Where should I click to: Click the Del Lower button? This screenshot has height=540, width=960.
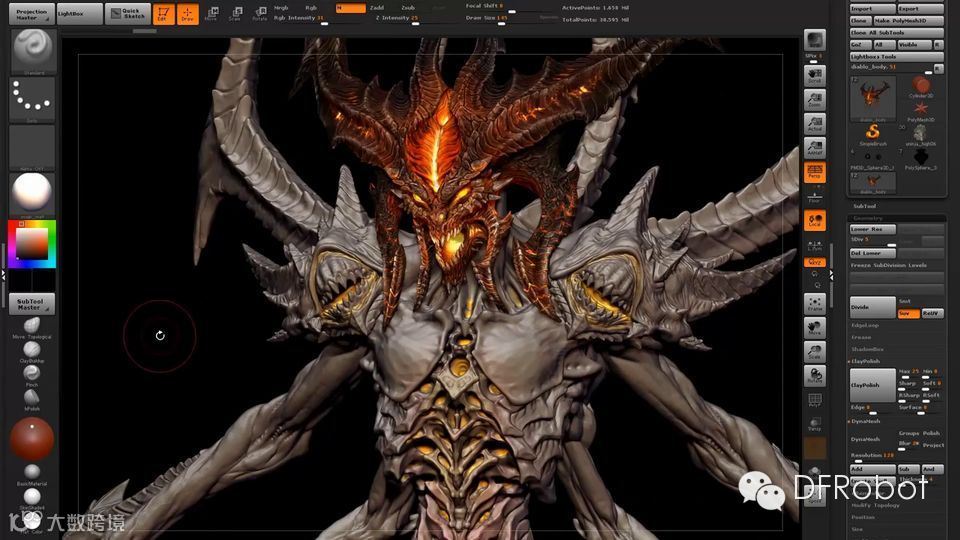point(872,253)
